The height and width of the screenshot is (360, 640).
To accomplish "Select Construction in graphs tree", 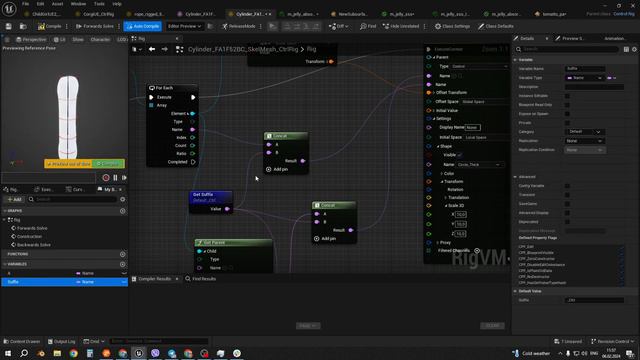I will pyautogui.click(x=29, y=236).
